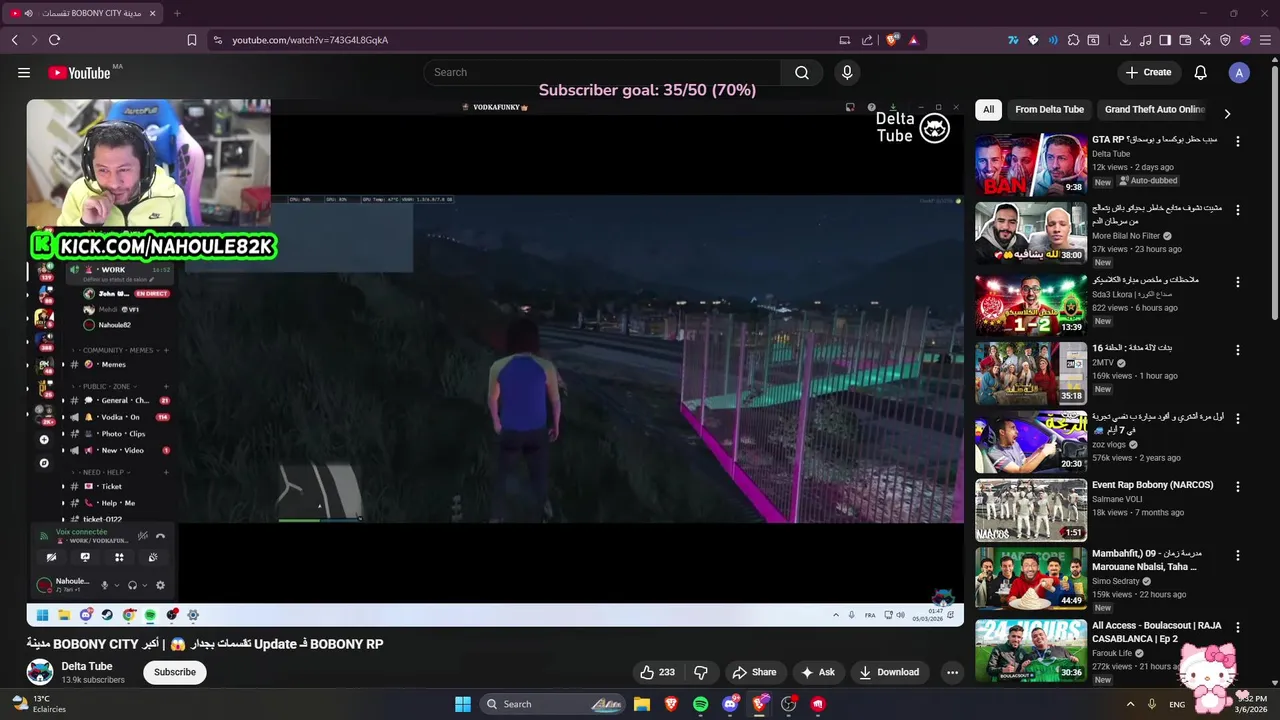Start voice search with the microphone
The width and height of the screenshot is (1280, 720).
[847, 72]
